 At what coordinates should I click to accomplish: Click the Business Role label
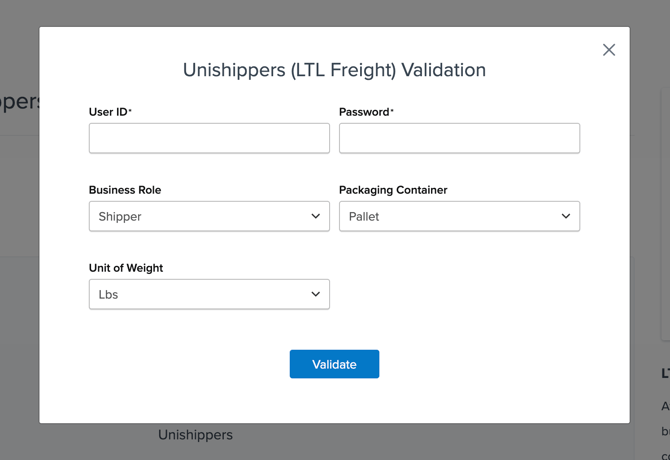(x=125, y=190)
